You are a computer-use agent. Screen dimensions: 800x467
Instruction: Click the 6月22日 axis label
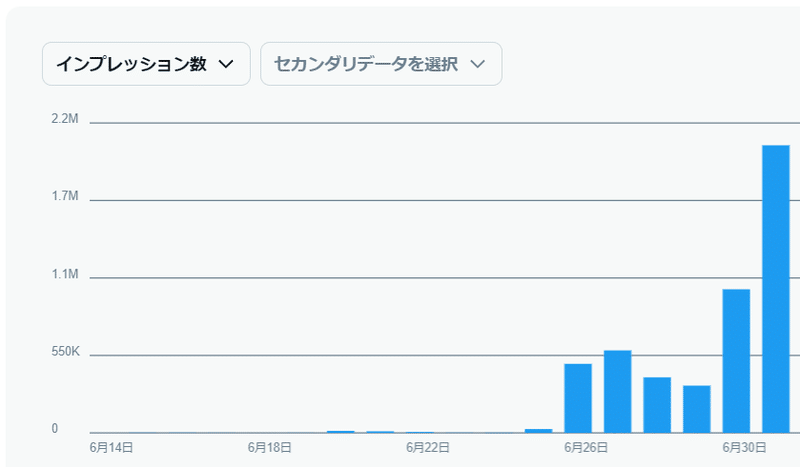click(428, 448)
